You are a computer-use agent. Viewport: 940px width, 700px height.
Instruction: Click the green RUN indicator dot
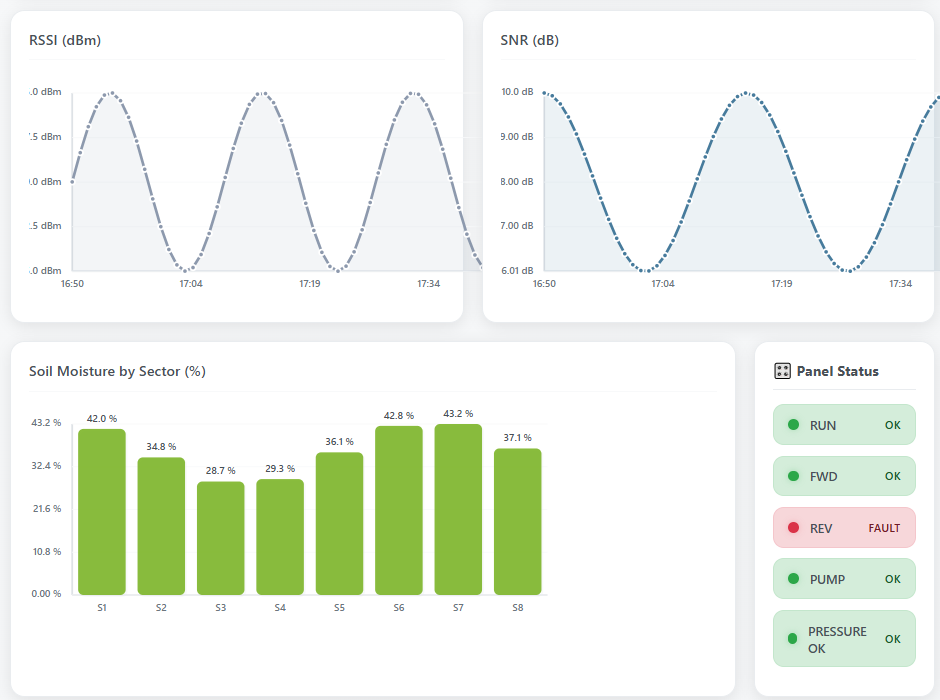[794, 424]
